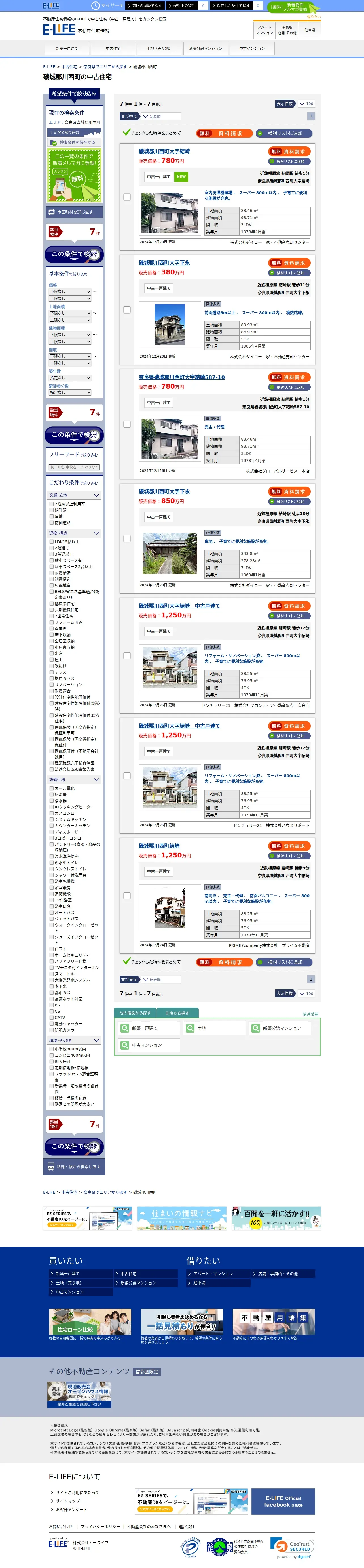
Task: Click the search by train line button
Action: (x=74, y=1166)
